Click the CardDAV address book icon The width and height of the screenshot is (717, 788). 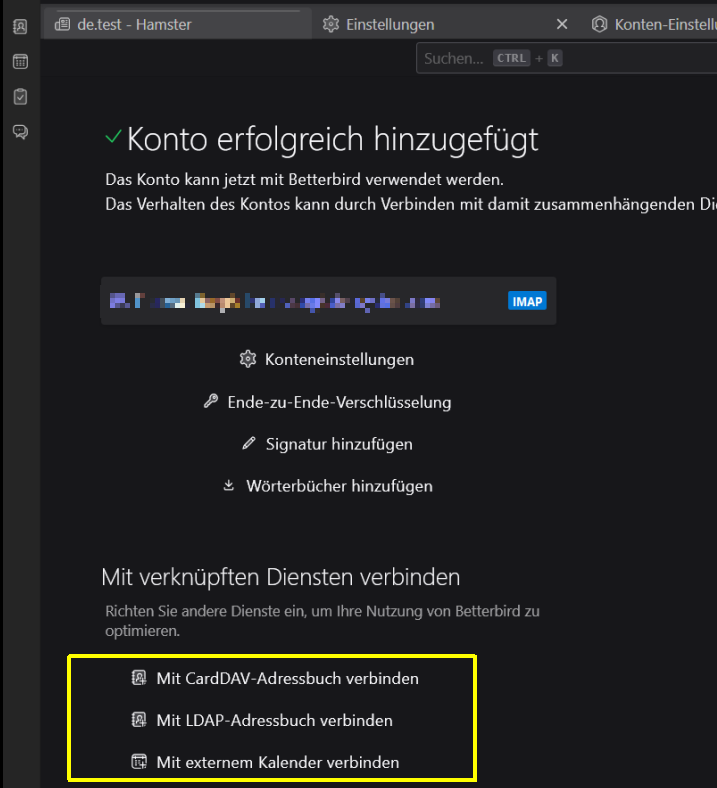[x=139, y=678]
